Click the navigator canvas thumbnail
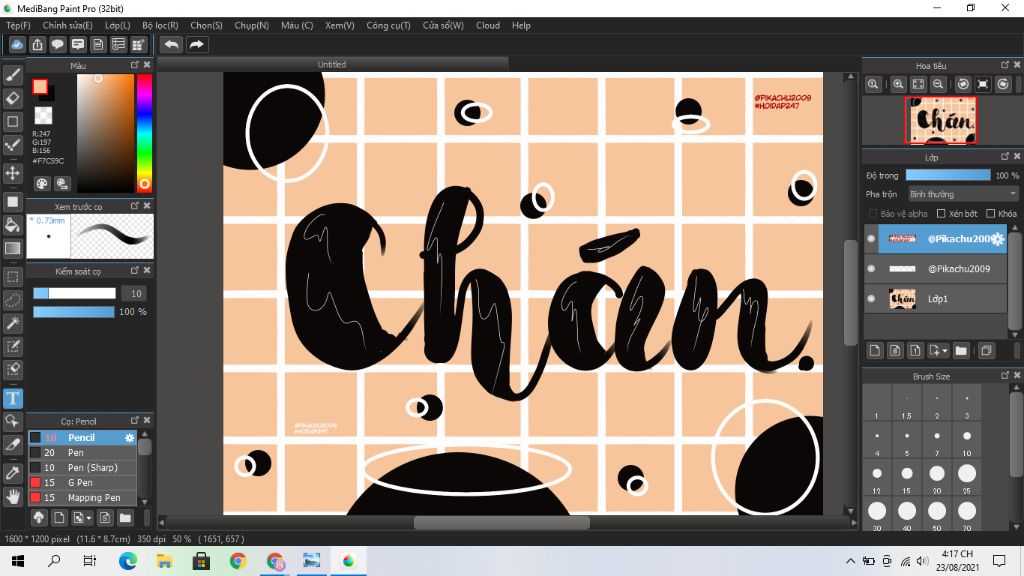Screen dimensions: 1024x576 [940, 120]
